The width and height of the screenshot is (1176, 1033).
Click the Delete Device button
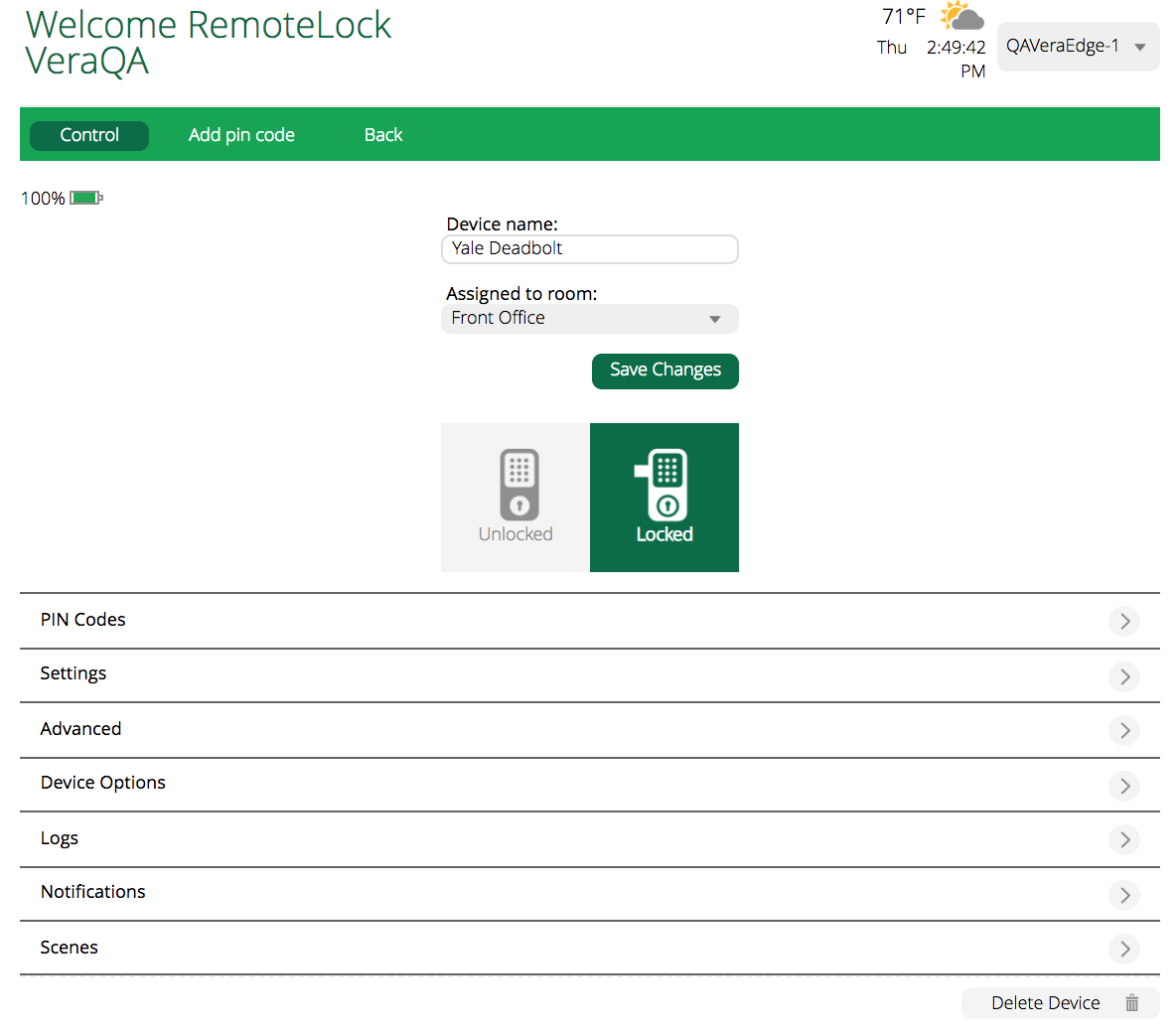coord(1046,1003)
